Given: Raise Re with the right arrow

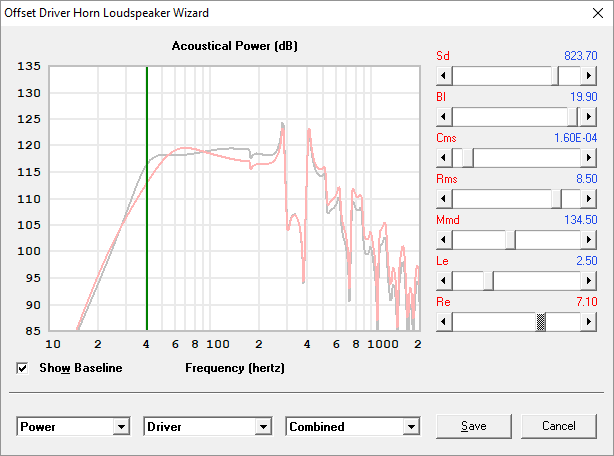Looking at the screenshot, I should (589, 322).
